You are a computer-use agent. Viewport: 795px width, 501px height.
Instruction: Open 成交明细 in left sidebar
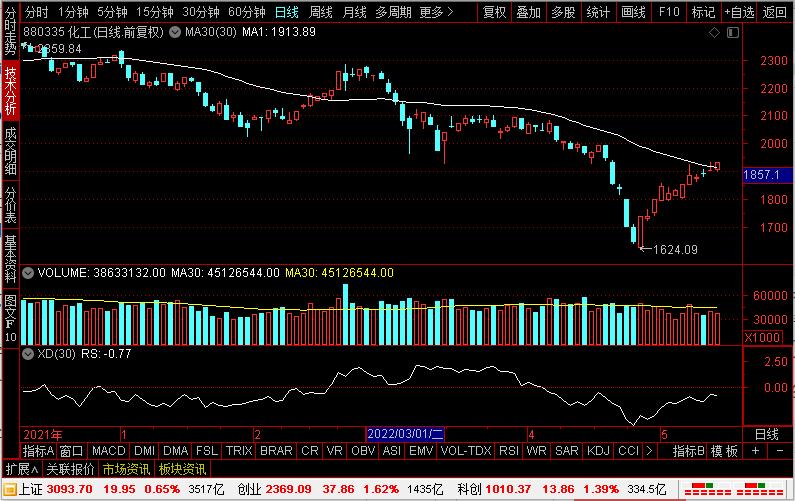(10, 151)
